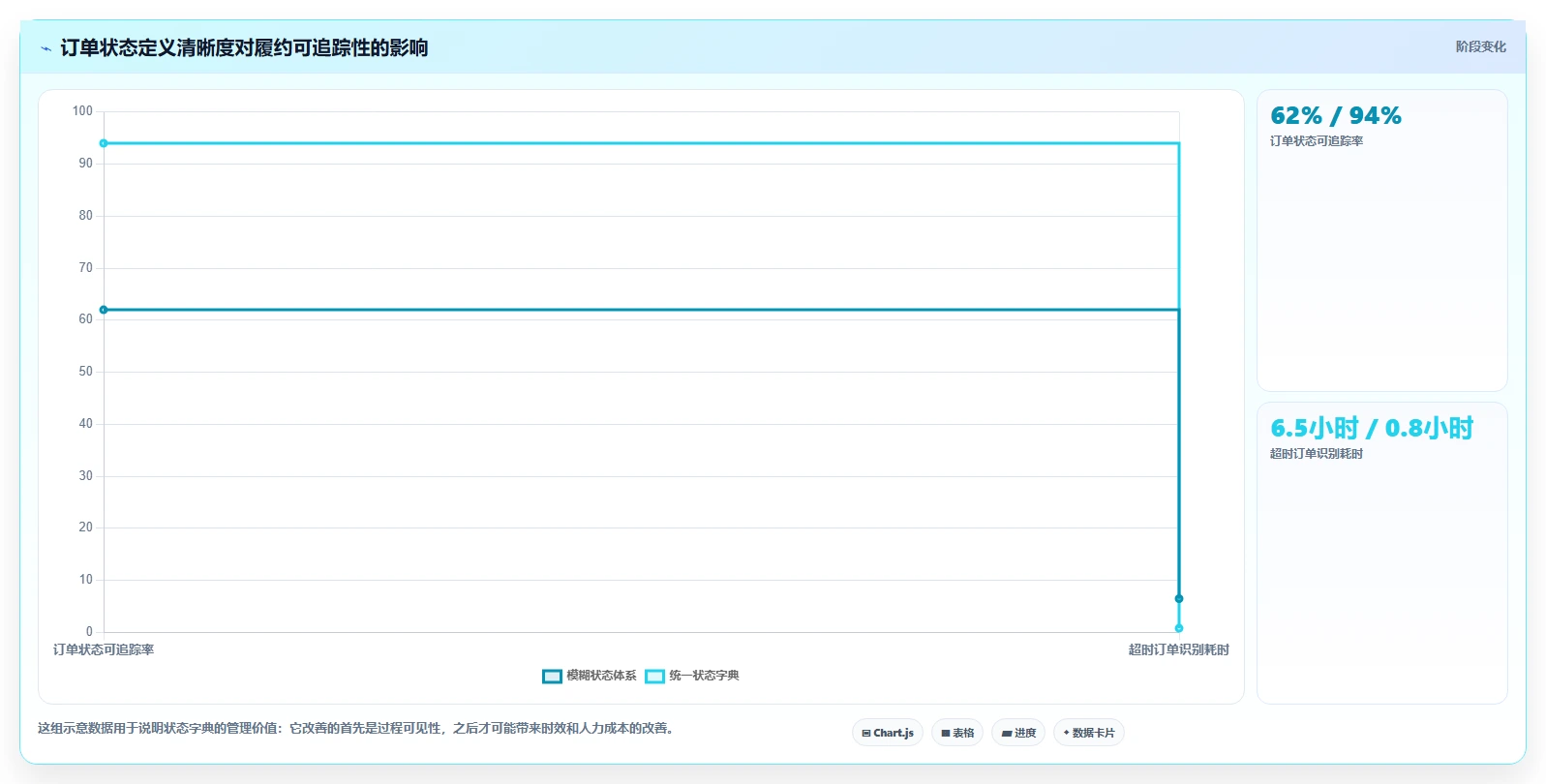
Task: Click the chart icon beside the title
Action: pyautogui.click(x=45, y=48)
